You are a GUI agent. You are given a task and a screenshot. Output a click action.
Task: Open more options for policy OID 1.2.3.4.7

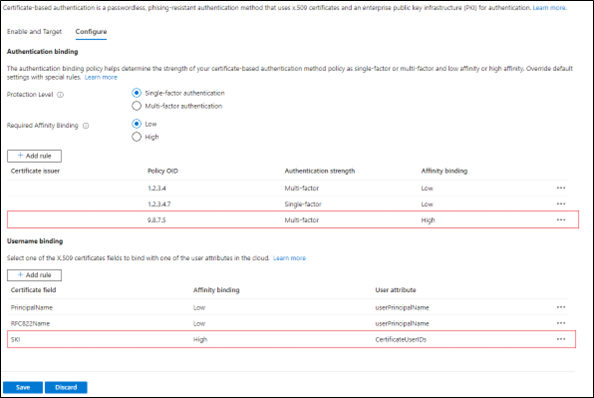click(561, 204)
